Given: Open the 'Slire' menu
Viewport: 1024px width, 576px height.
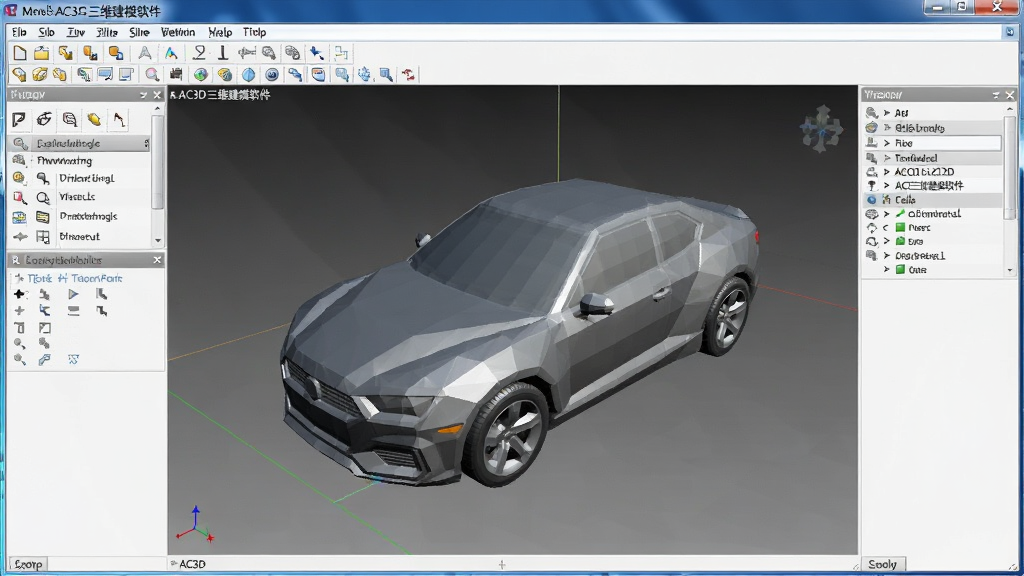Looking at the screenshot, I should click(x=139, y=32).
